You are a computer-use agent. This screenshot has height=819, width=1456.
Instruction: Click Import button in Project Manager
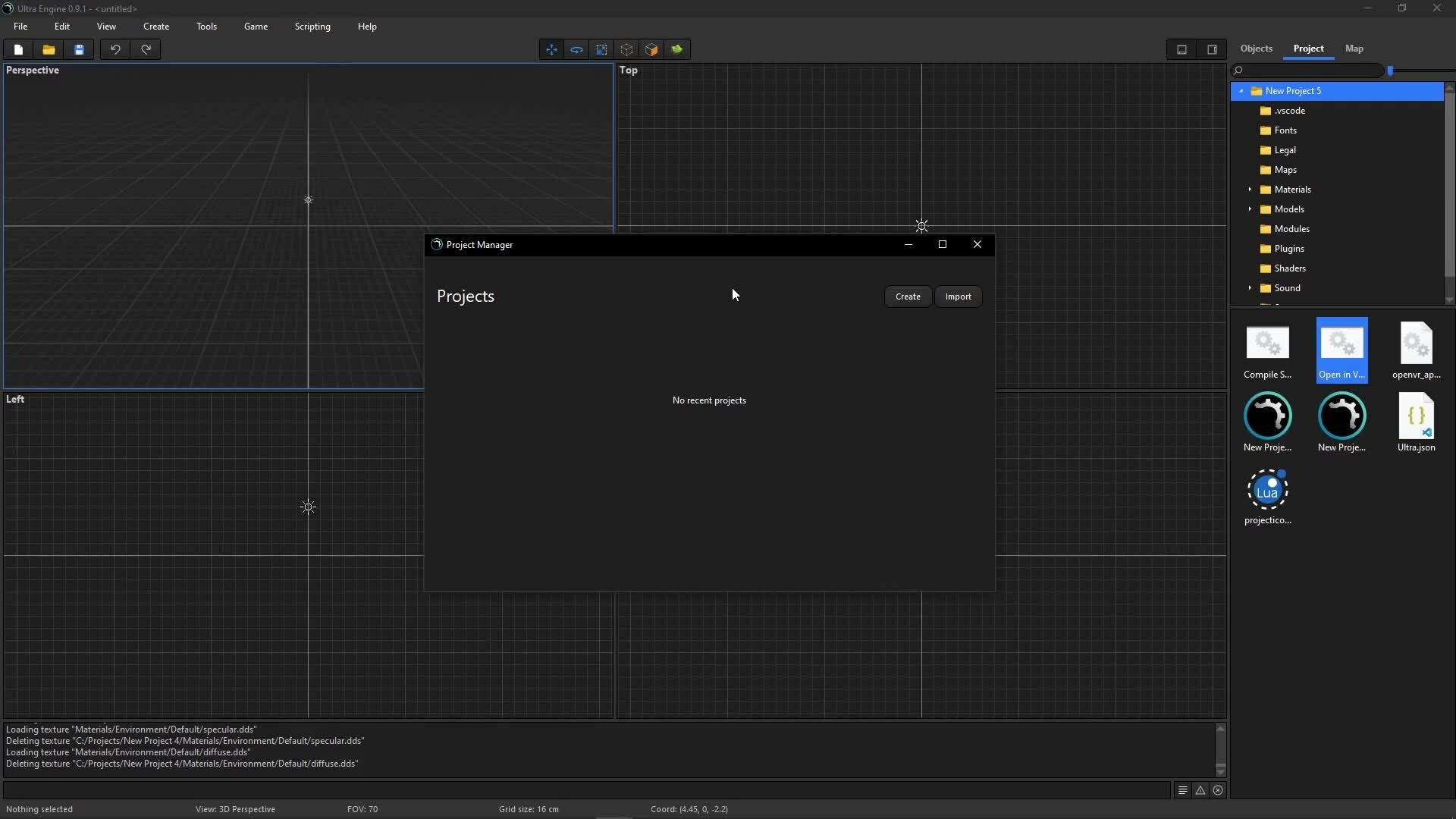tap(958, 297)
